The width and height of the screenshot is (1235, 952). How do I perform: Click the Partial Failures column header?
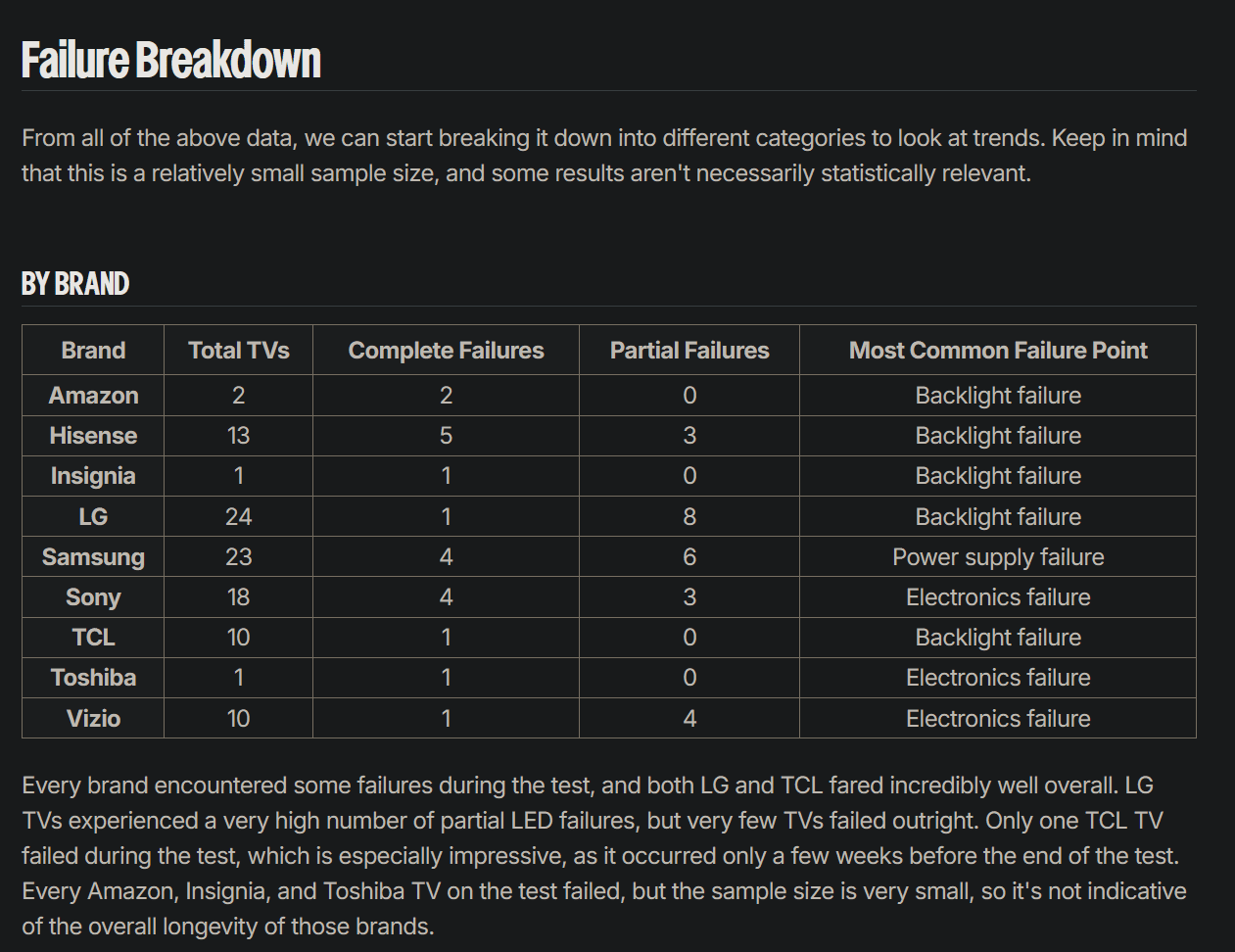coord(689,351)
